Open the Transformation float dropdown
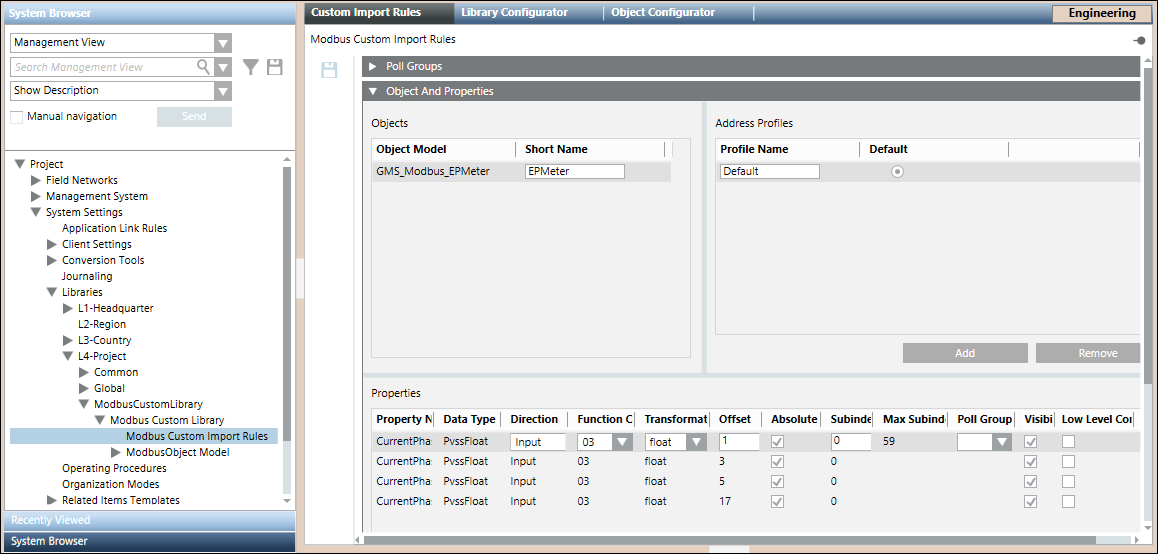This screenshot has width=1158, height=554. pyautogui.click(x=696, y=442)
